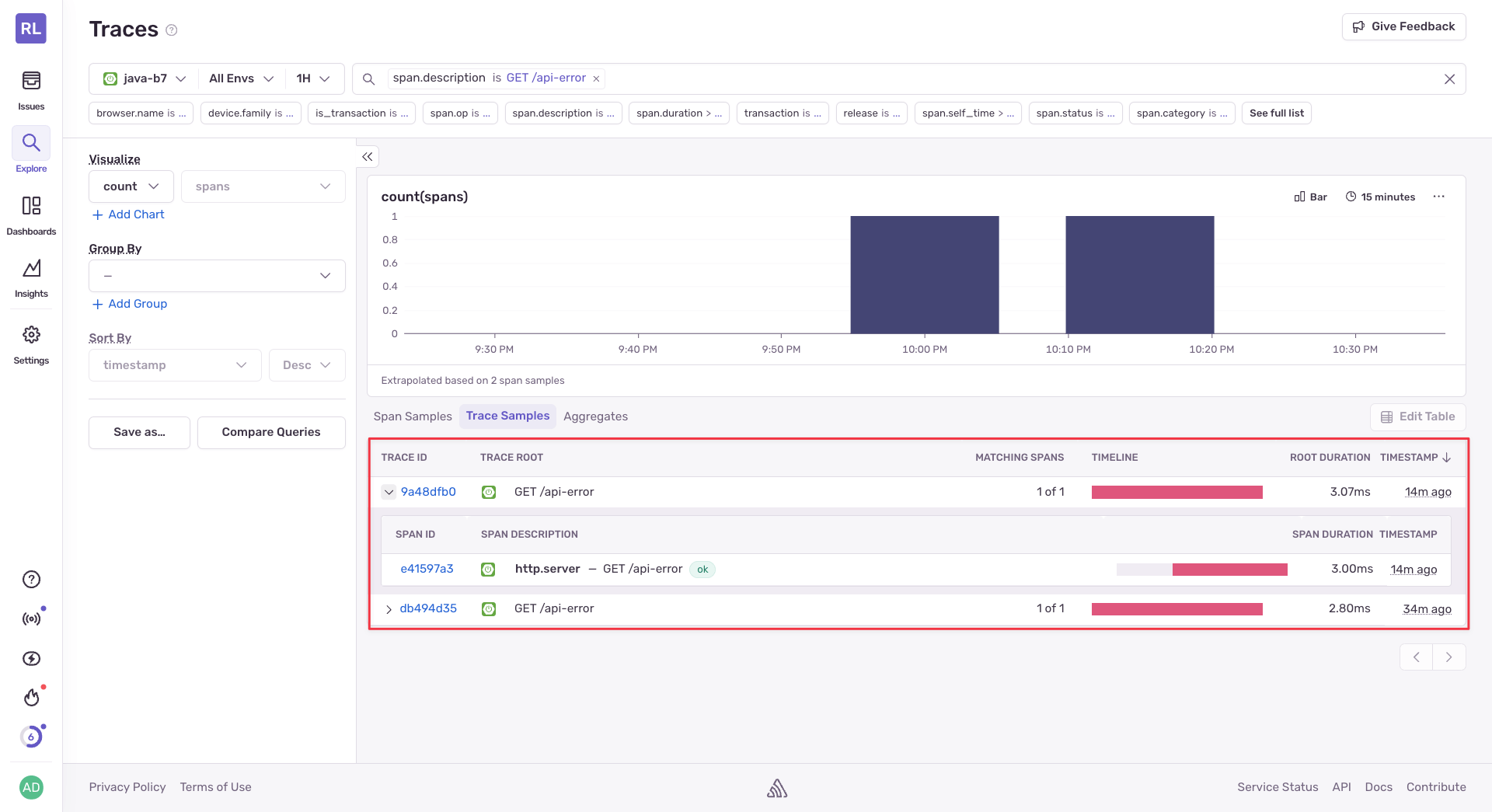Collapse trace 9a48dfb0 row
1492x812 pixels.
click(x=389, y=492)
